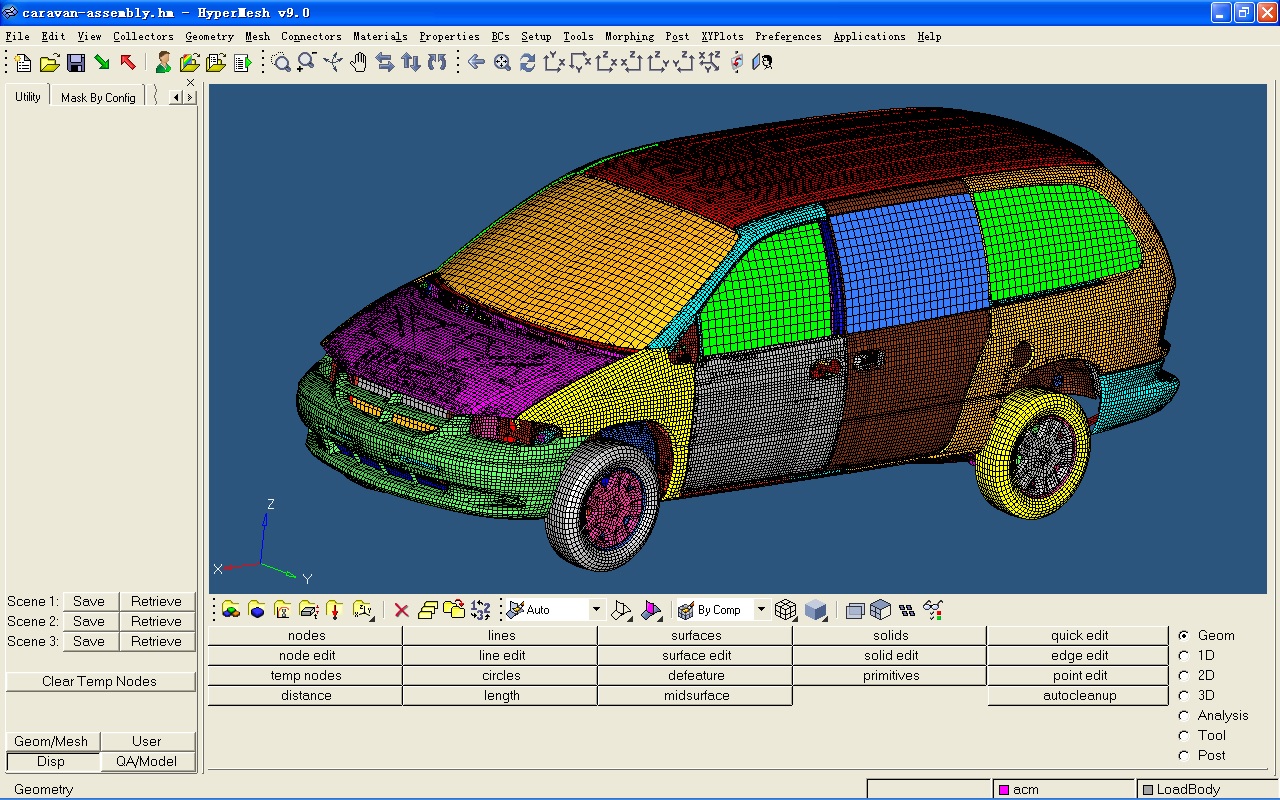
Task: Expand the By Comp color mode dropdown
Action: tap(761, 610)
